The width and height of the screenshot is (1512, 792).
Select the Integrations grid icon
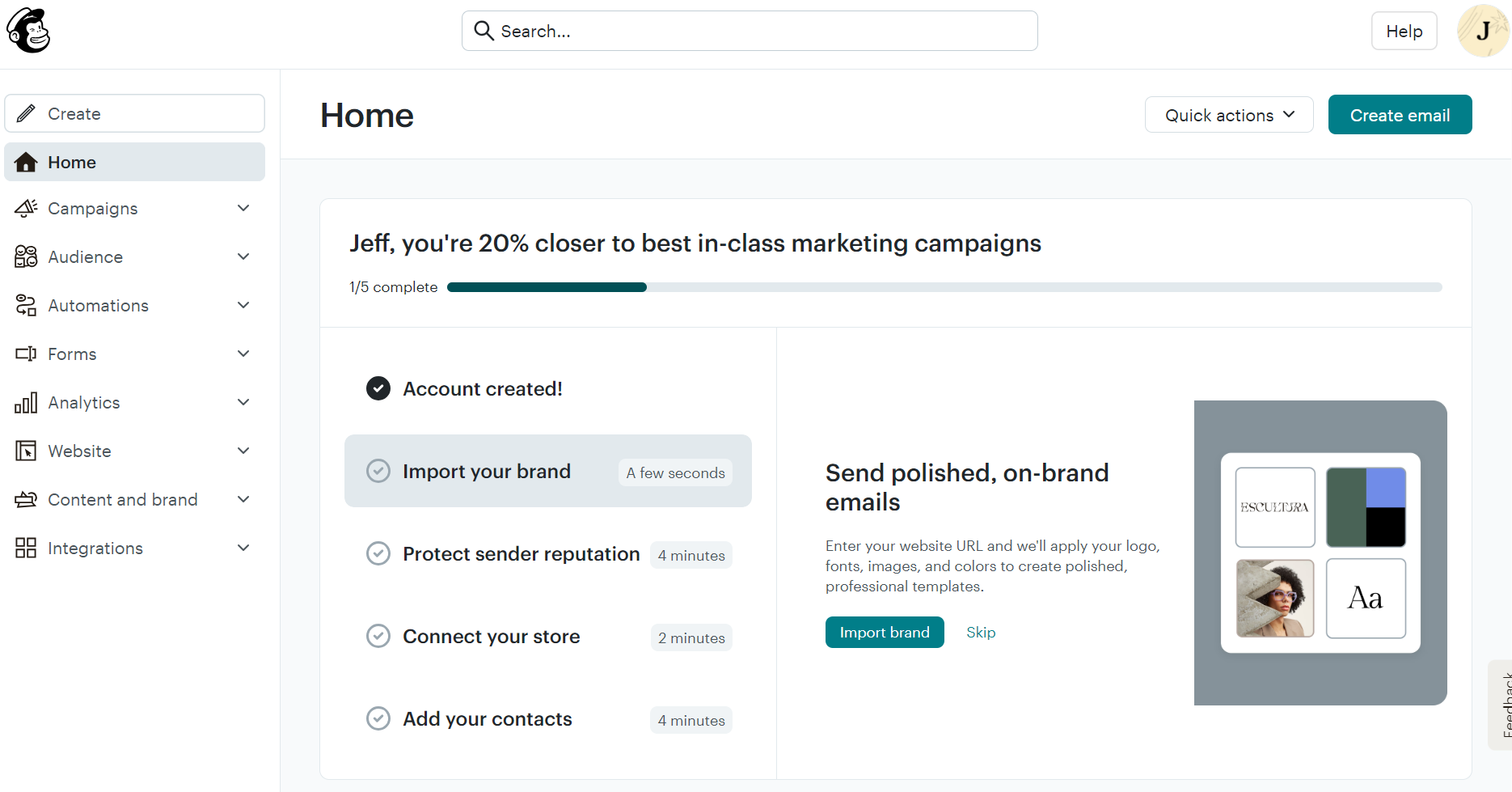[25, 548]
